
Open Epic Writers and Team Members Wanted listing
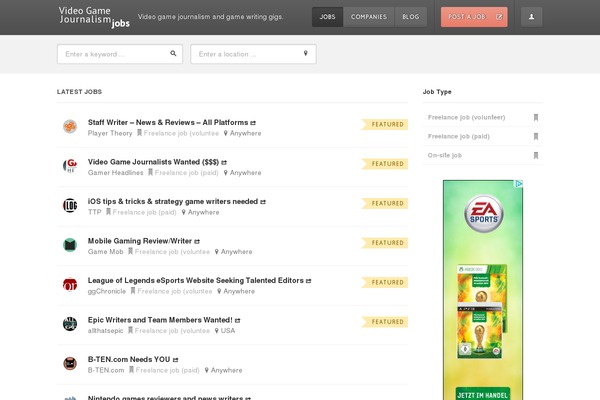(160, 320)
